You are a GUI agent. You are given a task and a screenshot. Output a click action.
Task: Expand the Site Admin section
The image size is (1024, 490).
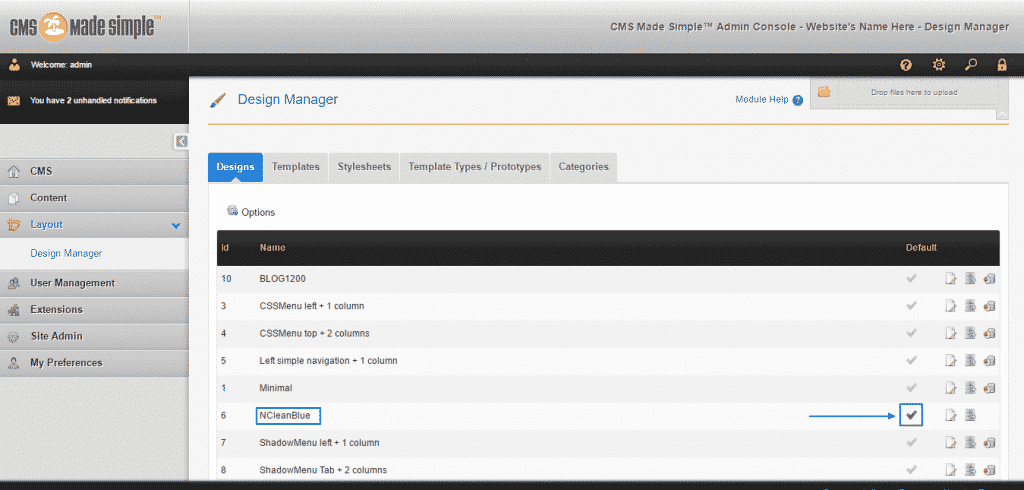coord(94,336)
